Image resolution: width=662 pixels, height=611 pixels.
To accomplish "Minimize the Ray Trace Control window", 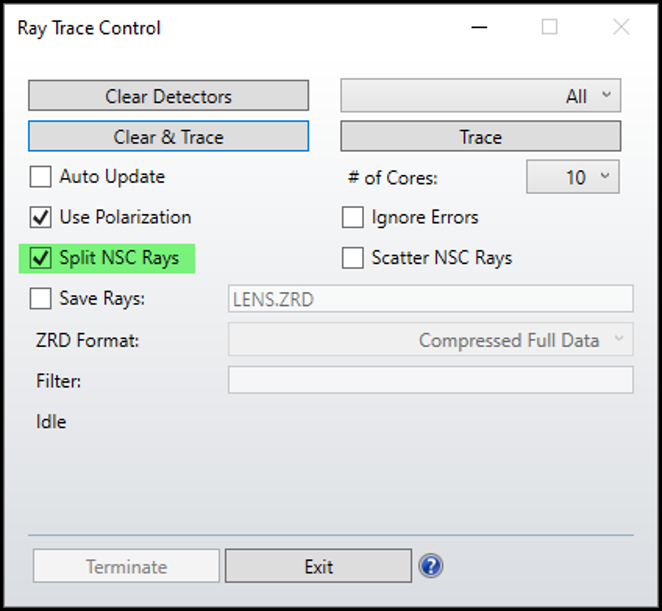I will [x=479, y=27].
